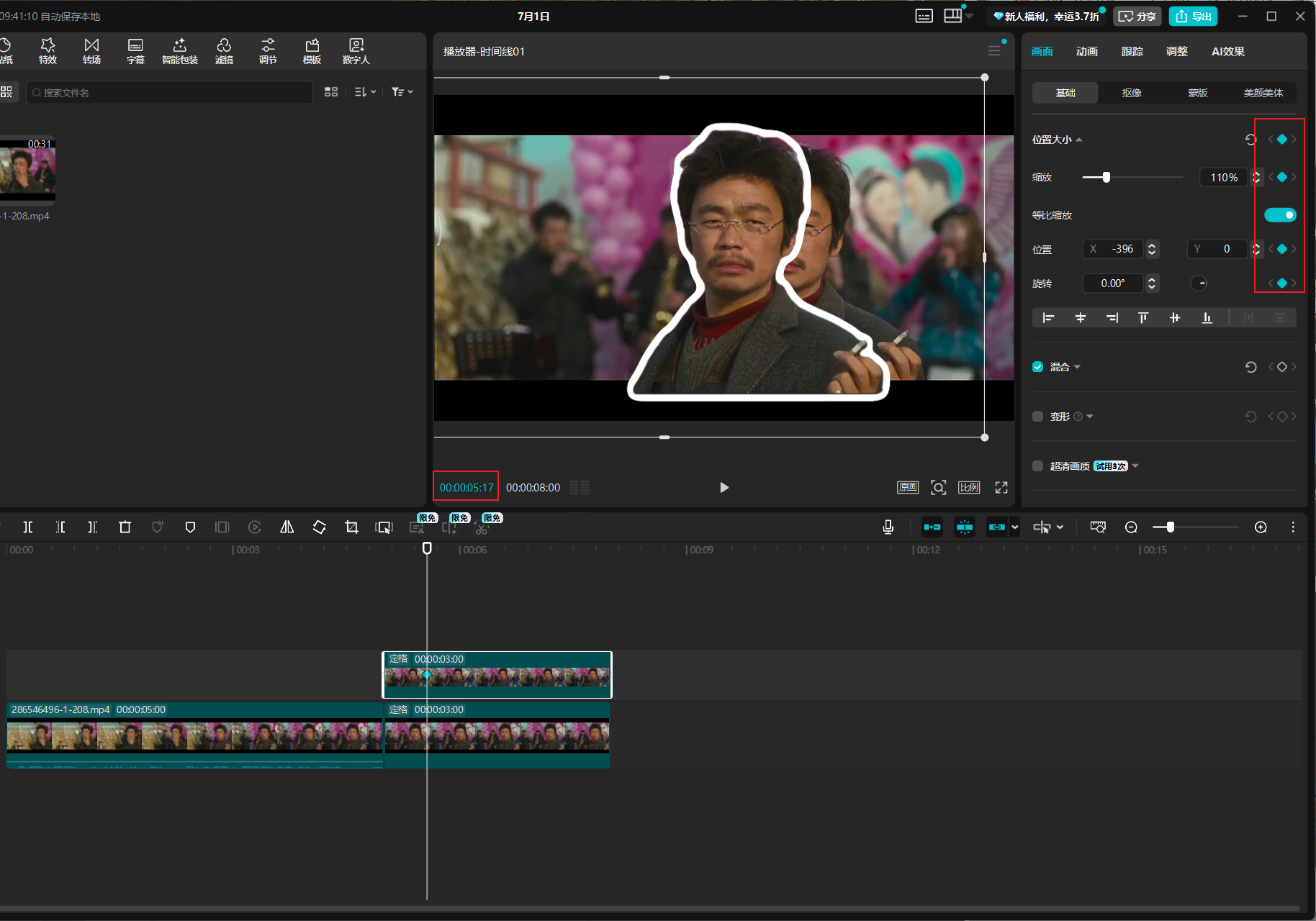Click the marker shield icon in timeline toolbar
Screen dimensions: 1316x921
point(190,527)
